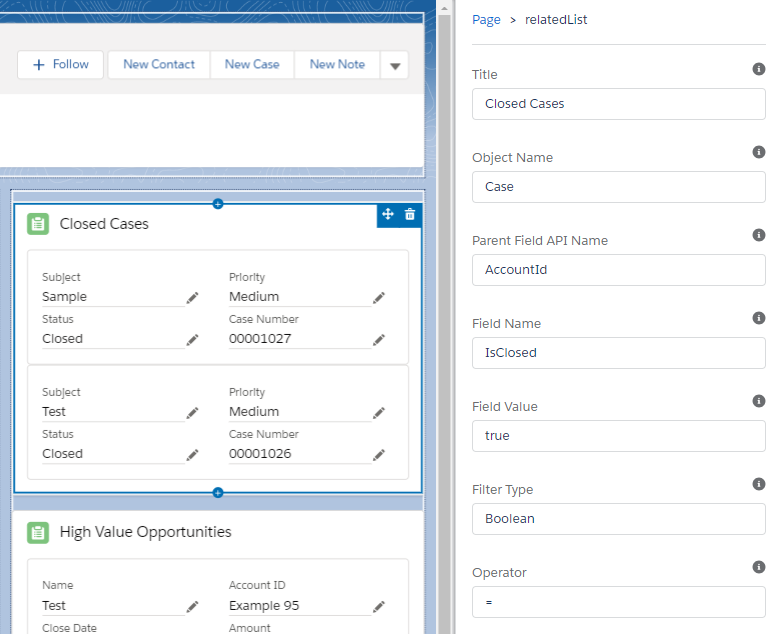This screenshot has width=779, height=634.
Task: Click the 'Example 95' account value
Action: (264, 606)
